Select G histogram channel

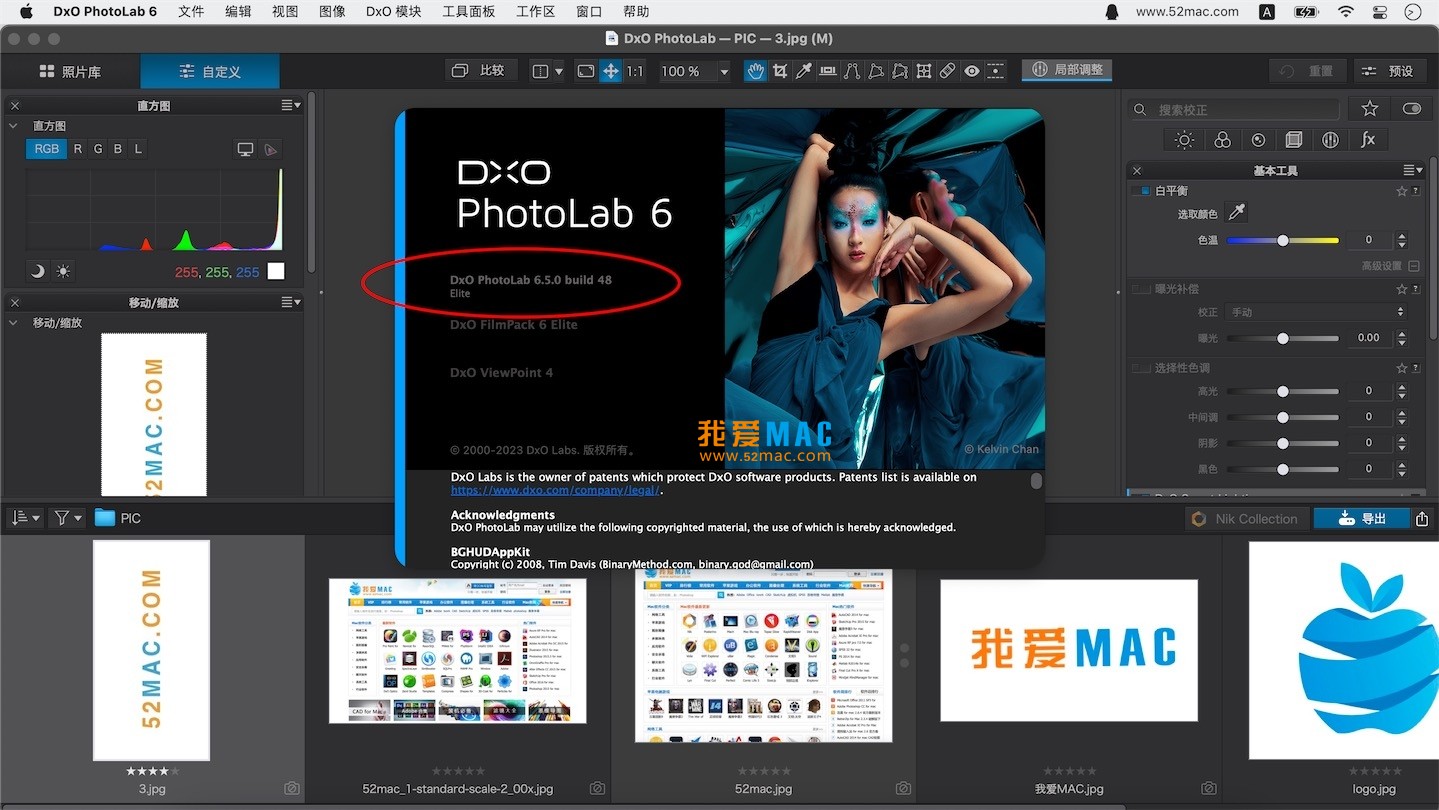(98, 148)
